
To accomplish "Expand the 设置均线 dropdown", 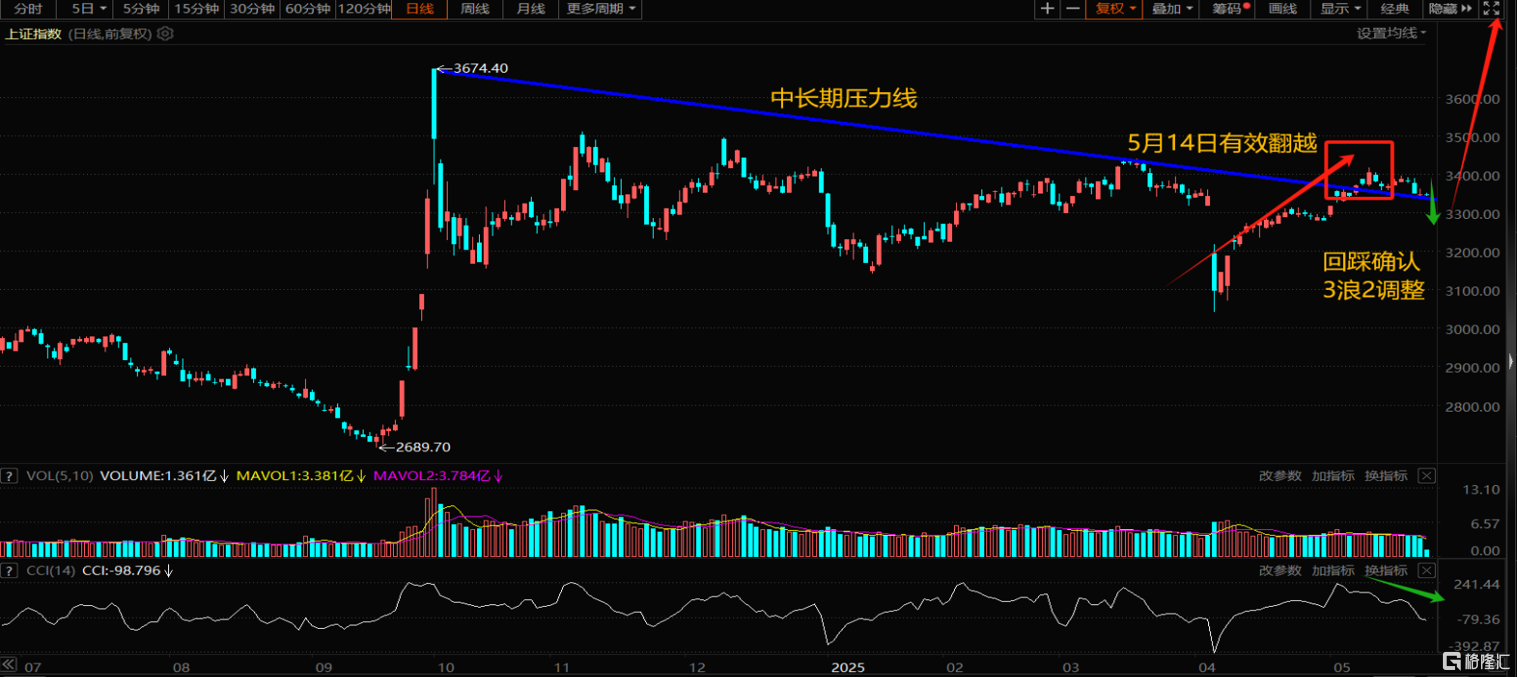I will coord(1391,33).
